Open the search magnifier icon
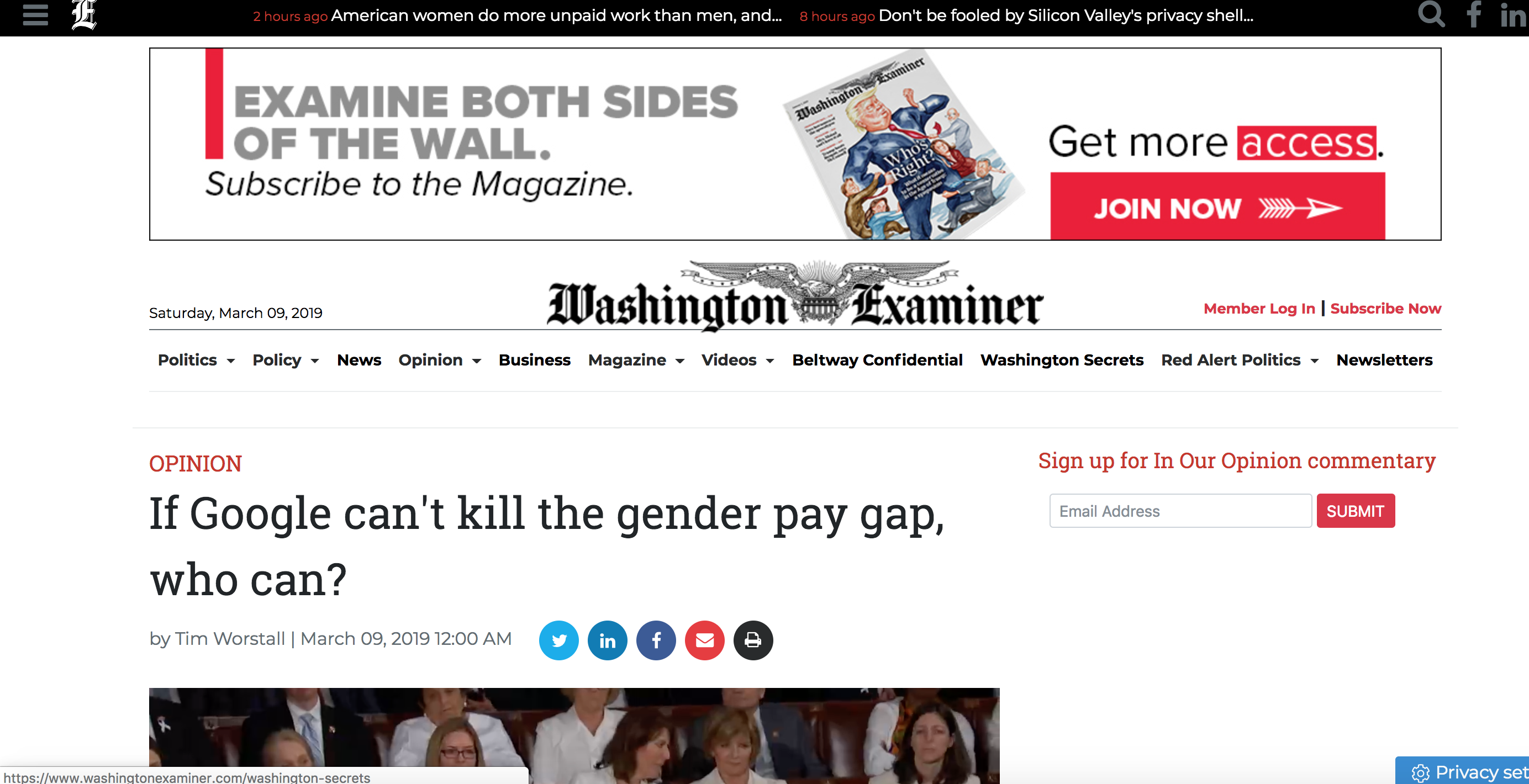Image resolution: width=1529 pixels, height=784 pixels. [x=1431, y=14]
